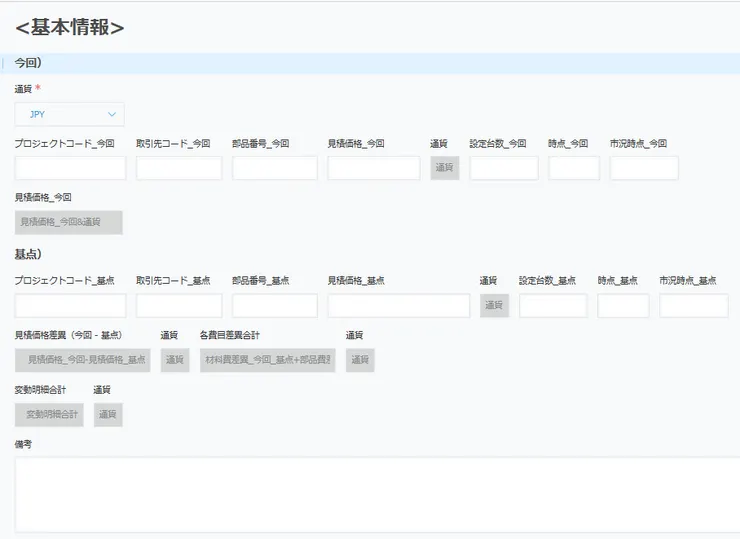Click the grey 材料費差異 calculated total field
This screenshot has width=740, height=539.
tap(268, 360)
